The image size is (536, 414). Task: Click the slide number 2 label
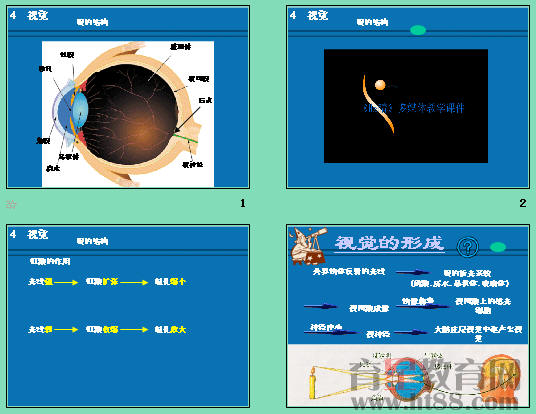coord(523,203)
